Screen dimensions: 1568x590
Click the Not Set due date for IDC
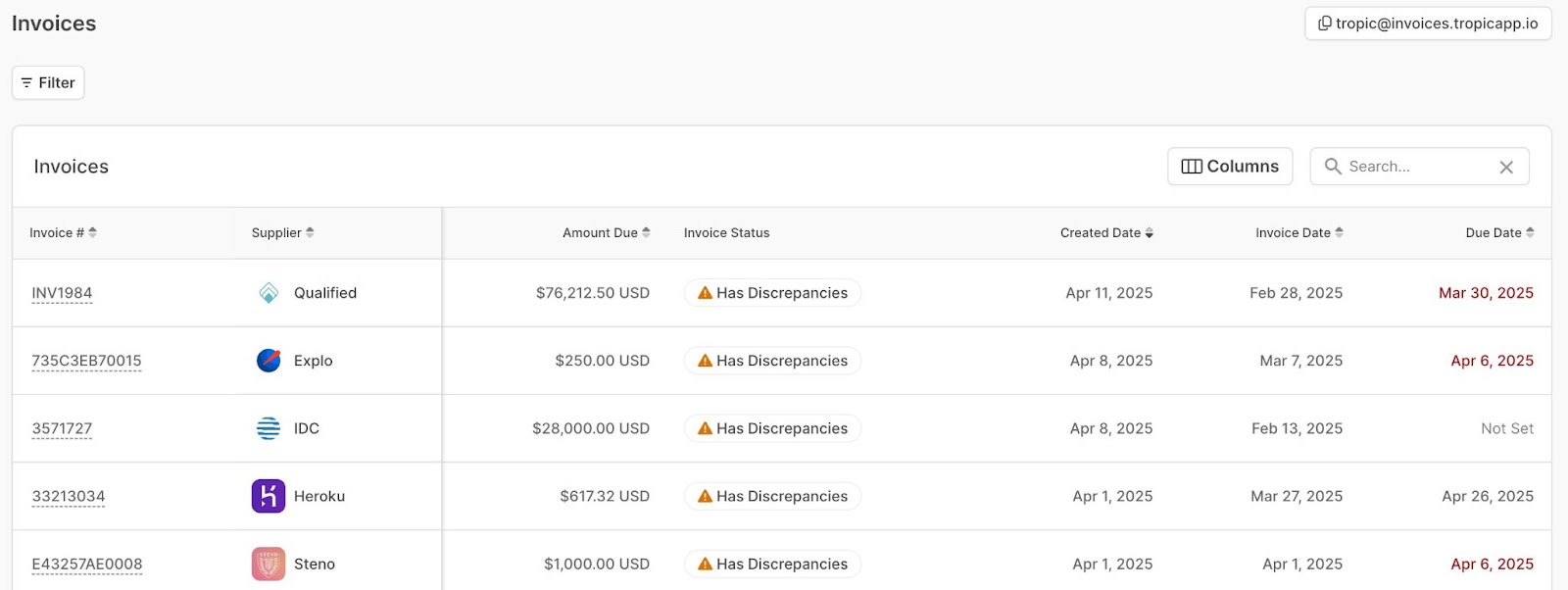(x=1507, y=428)
